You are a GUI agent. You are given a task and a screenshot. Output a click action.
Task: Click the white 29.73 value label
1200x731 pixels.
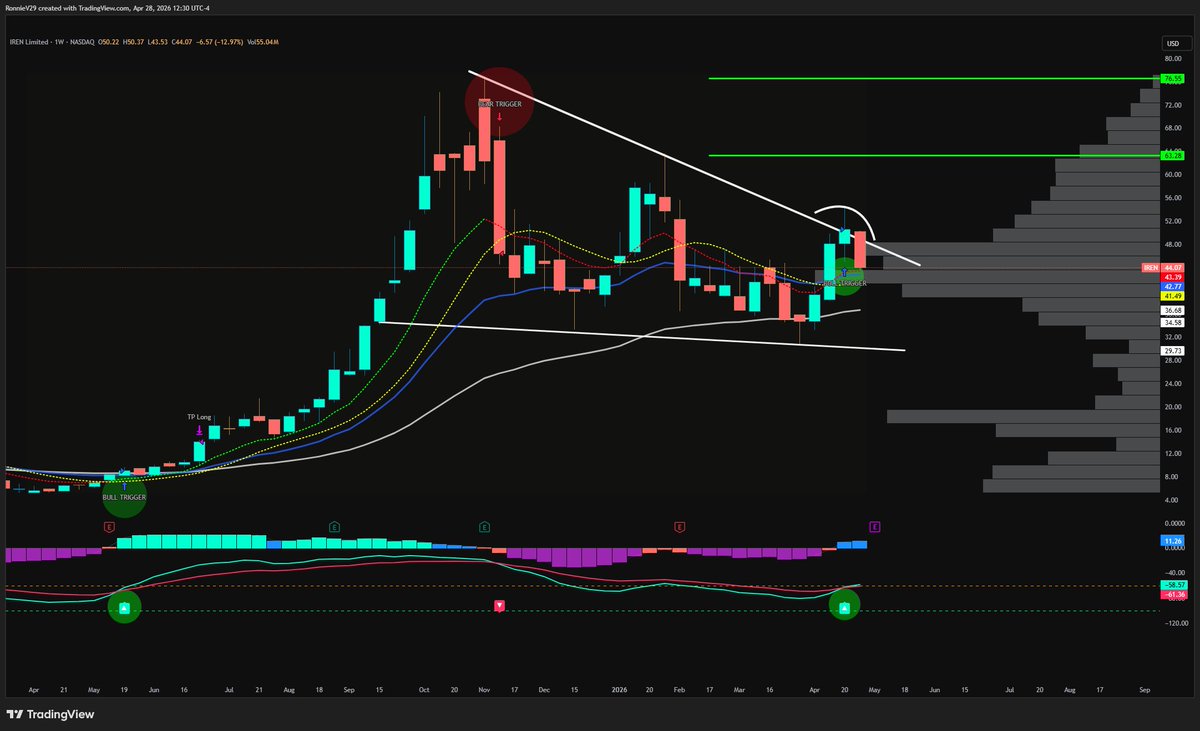[1171, 351]
